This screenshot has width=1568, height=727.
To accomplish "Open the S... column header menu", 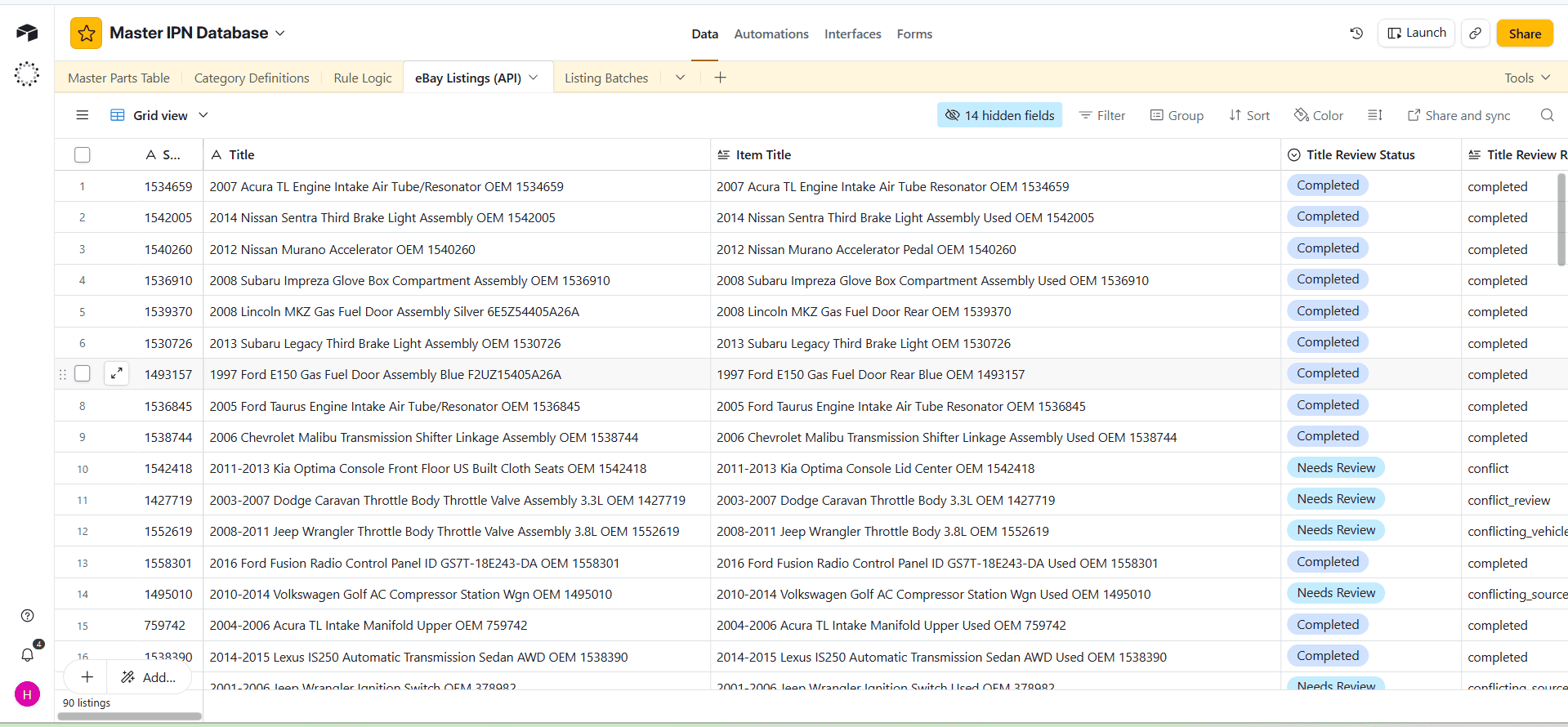I will 163,154.
